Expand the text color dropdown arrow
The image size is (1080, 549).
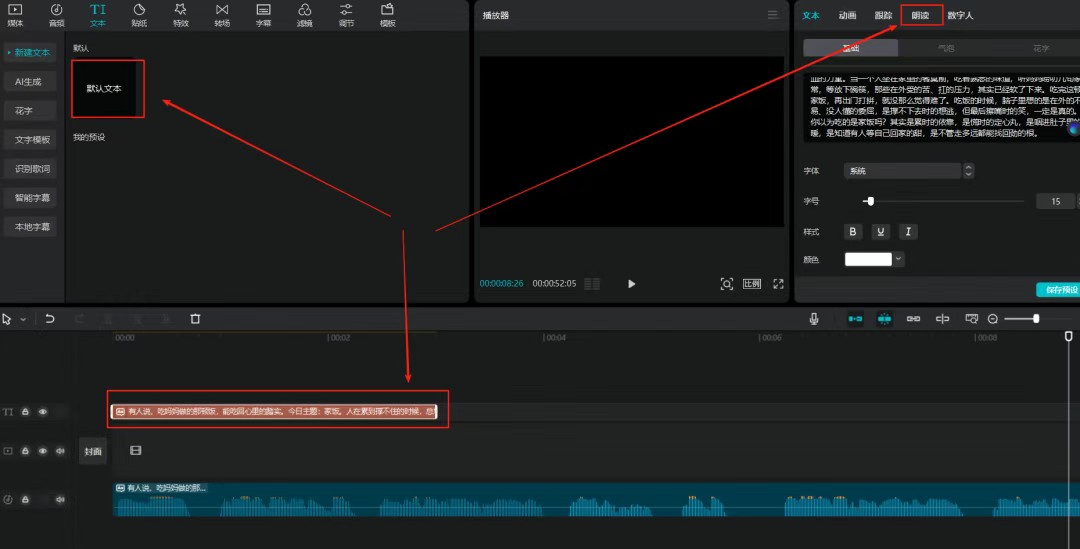[x=898, y=259]
